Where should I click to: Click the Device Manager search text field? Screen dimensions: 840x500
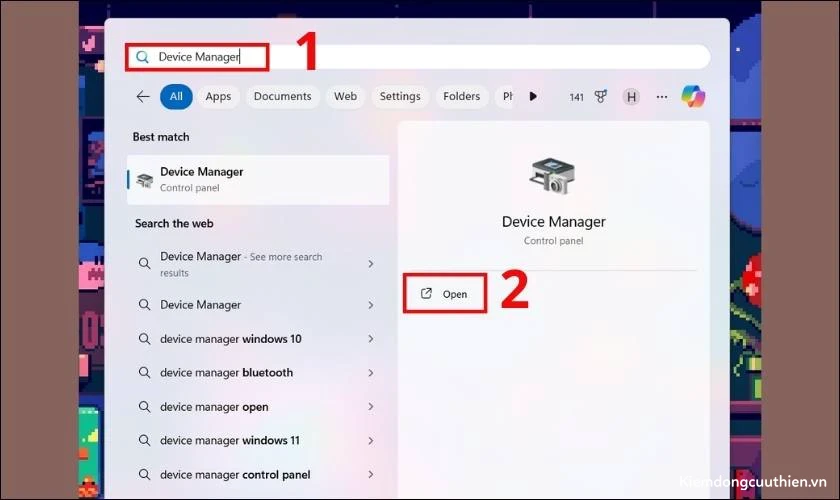418,57
